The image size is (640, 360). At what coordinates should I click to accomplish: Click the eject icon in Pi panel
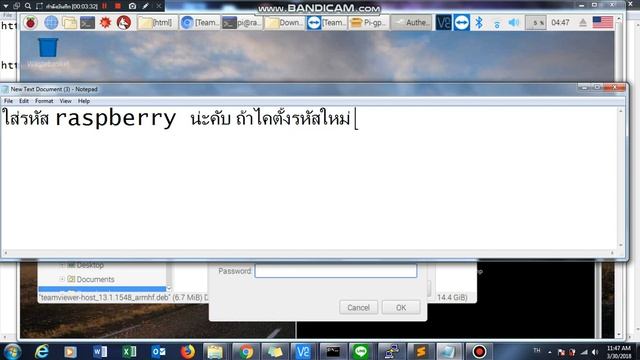tap(582, 23)
